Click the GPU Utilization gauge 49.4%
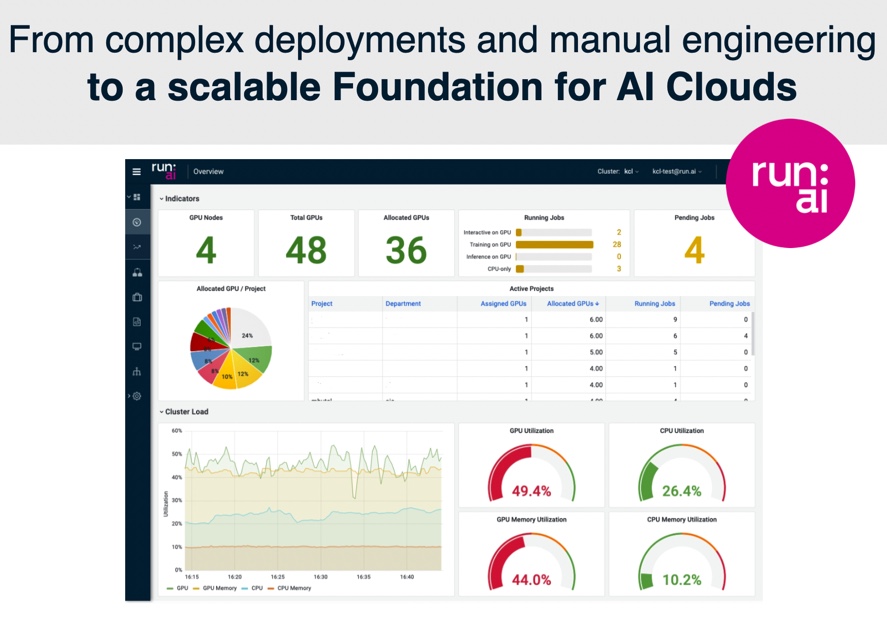 (x=531, y=473)
